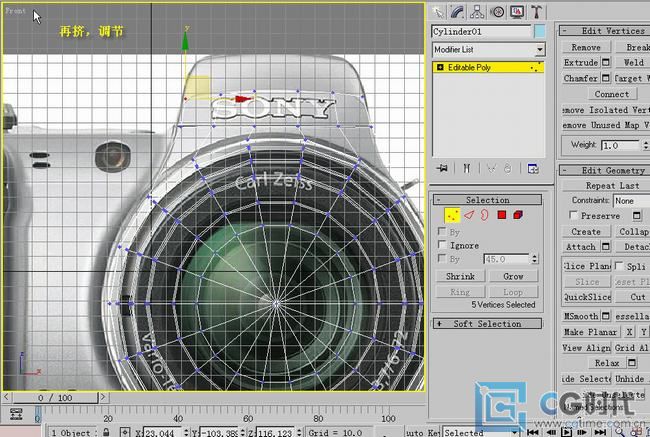Click the Grow selection button
The height and width of the screenshot is (437, 650).
[513, 276]
